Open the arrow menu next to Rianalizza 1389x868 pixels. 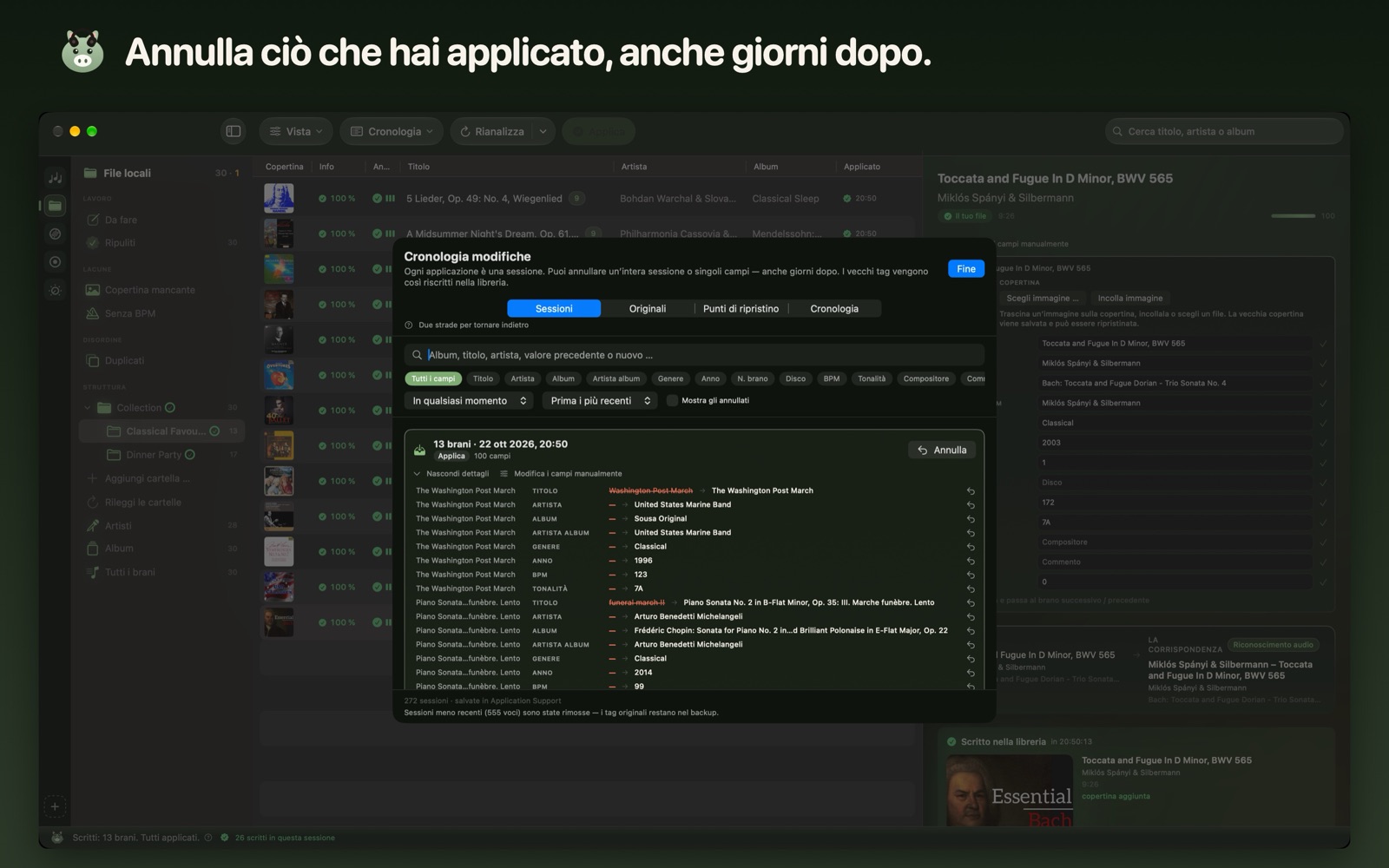[543, 131]
